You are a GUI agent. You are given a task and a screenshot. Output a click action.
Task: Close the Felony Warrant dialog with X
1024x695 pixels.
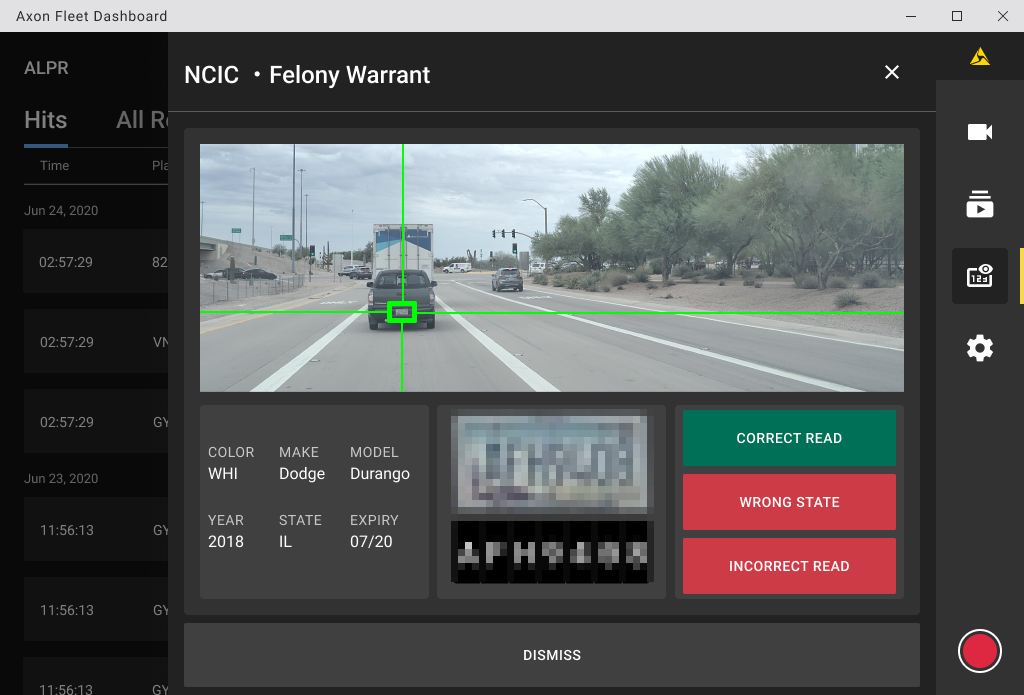[x=892, y=72]
